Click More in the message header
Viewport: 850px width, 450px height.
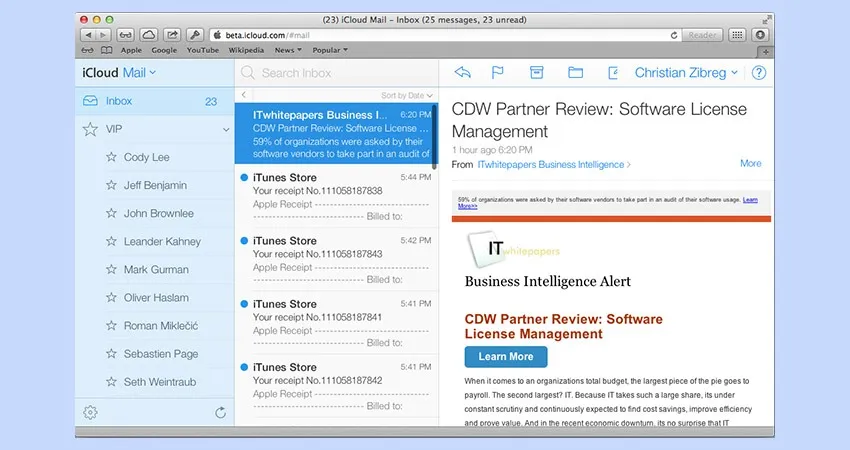coord(751,163)
